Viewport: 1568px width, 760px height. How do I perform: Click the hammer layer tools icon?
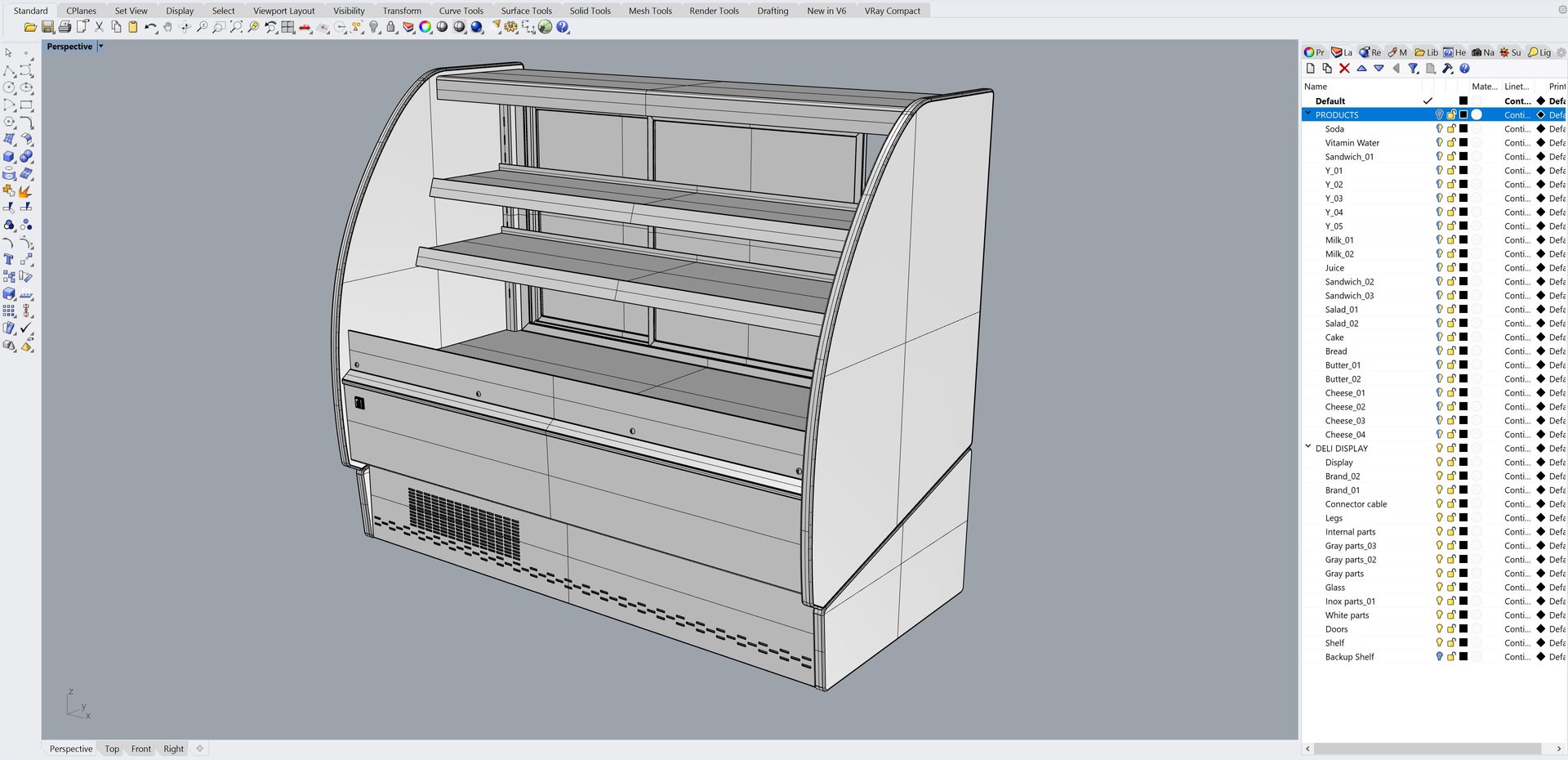1448,69
